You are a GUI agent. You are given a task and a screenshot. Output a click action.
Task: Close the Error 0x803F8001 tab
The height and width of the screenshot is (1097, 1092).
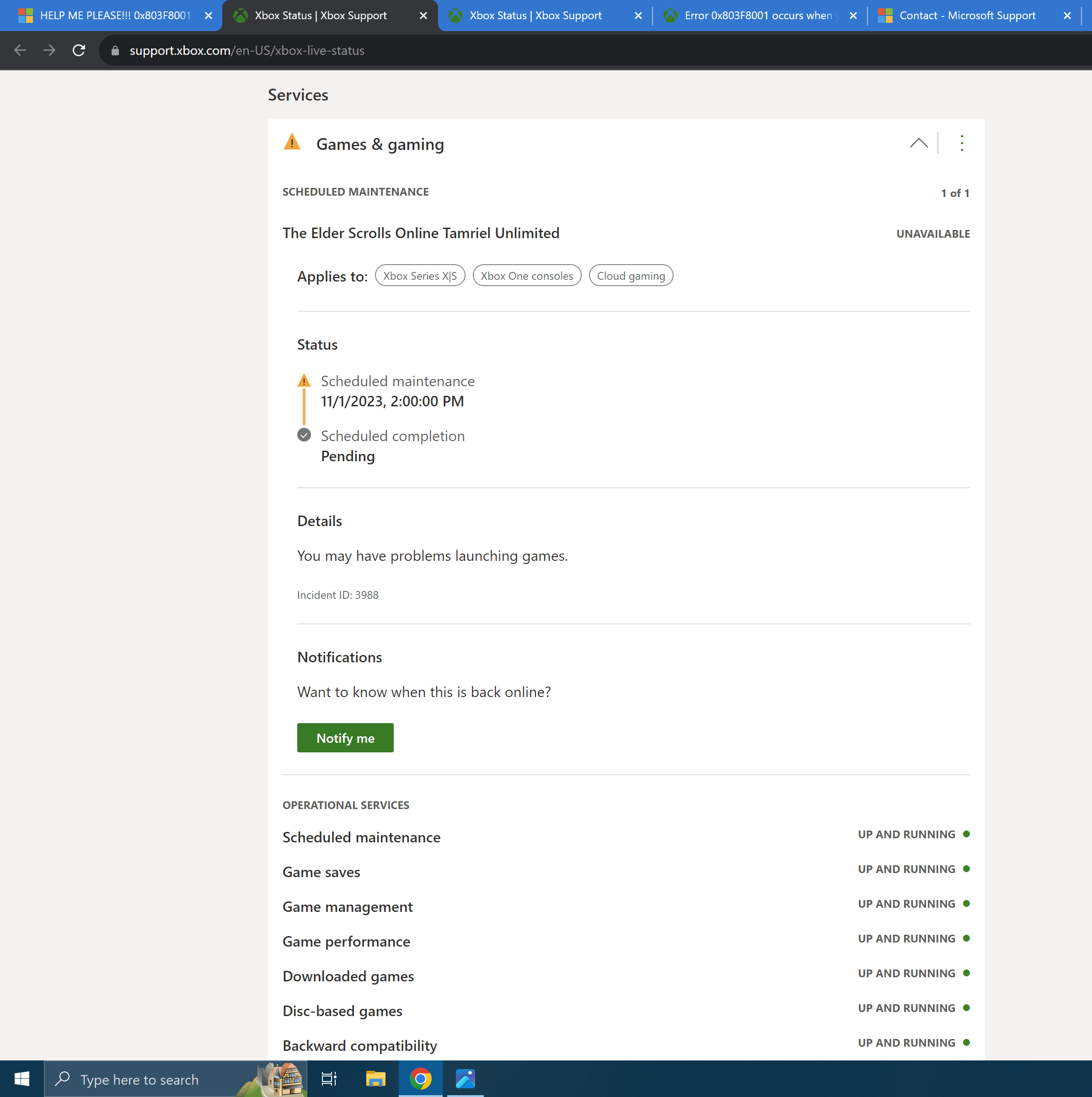853,16
